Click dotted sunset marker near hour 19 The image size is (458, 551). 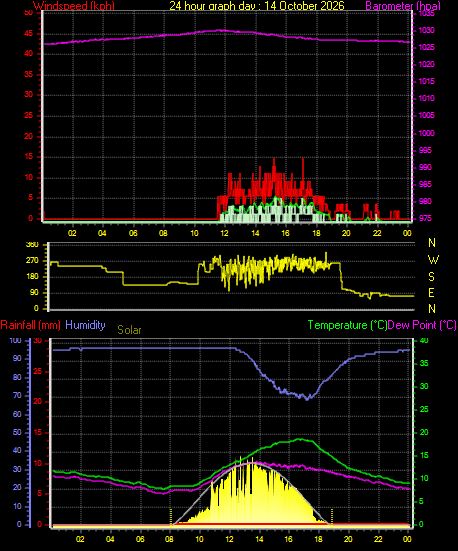coord(332,517)
